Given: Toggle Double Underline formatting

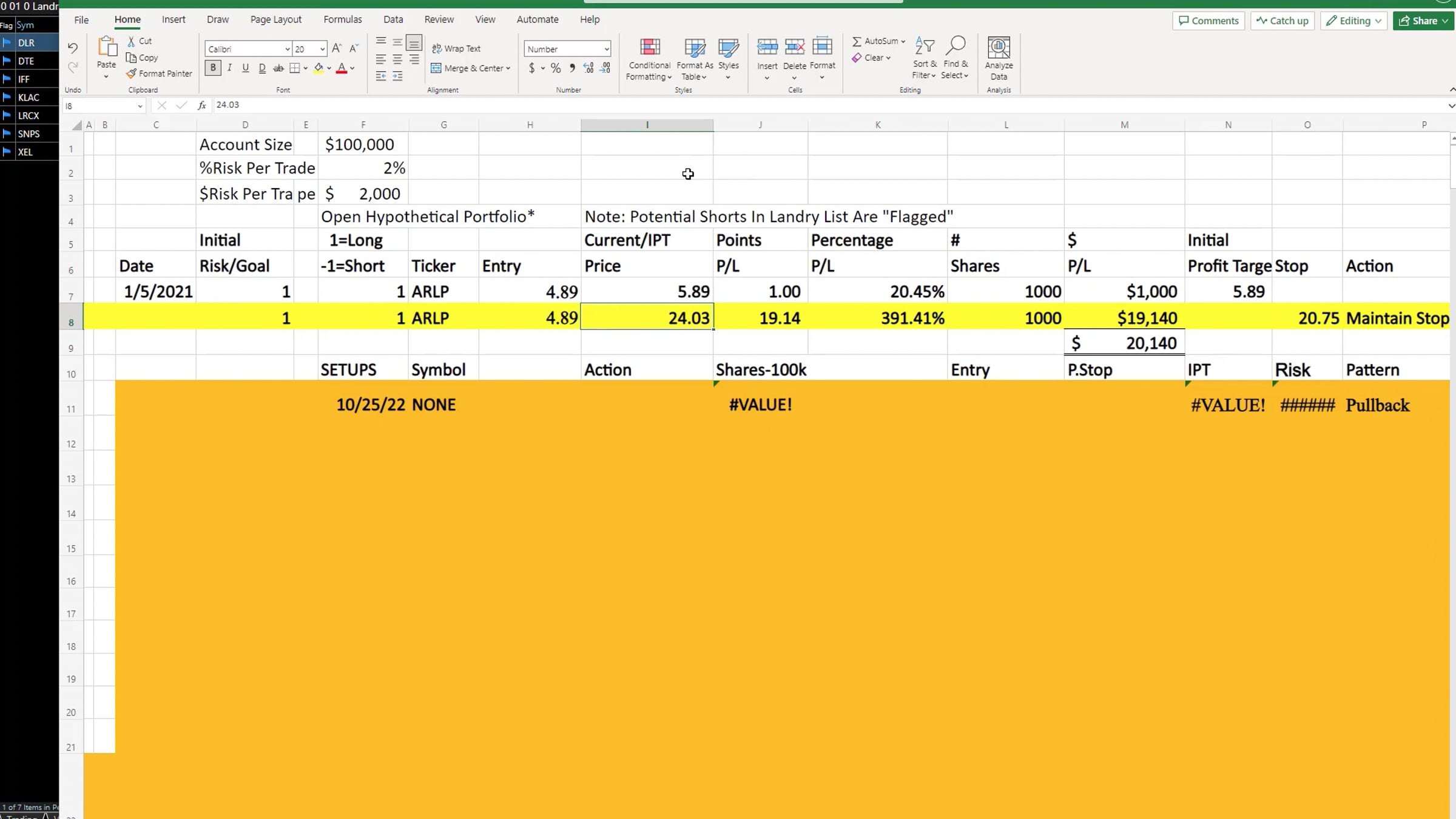Looking at the screenshot, I should [262, 68].
